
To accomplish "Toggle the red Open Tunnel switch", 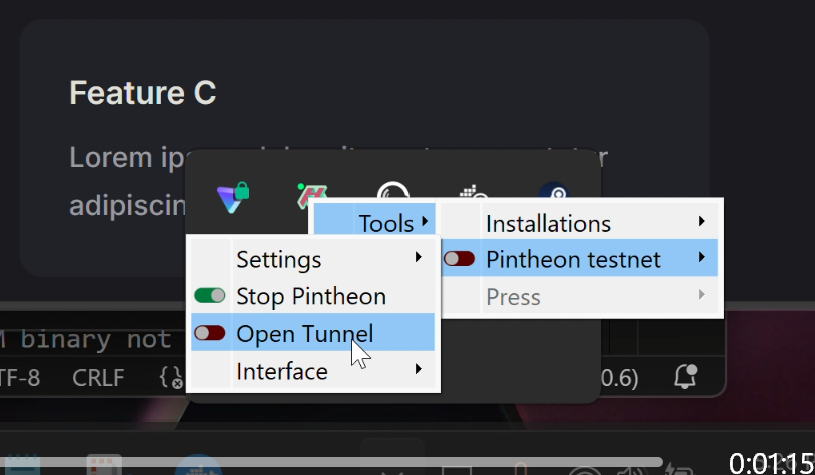I will click(x=210, y=333).
